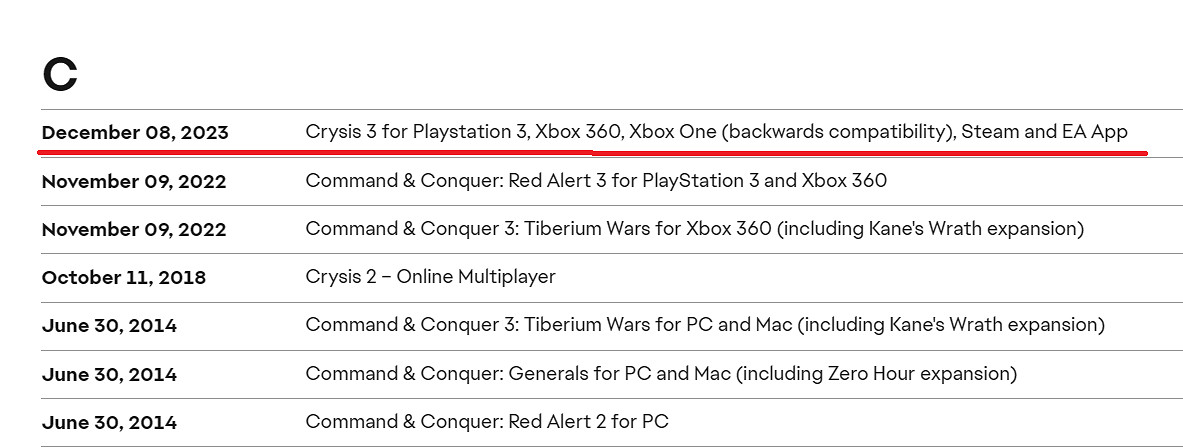1183x448 pixels.
Task: Click the date beside Tiberium Wars for Xbox 360
Action: coord(134,230)
